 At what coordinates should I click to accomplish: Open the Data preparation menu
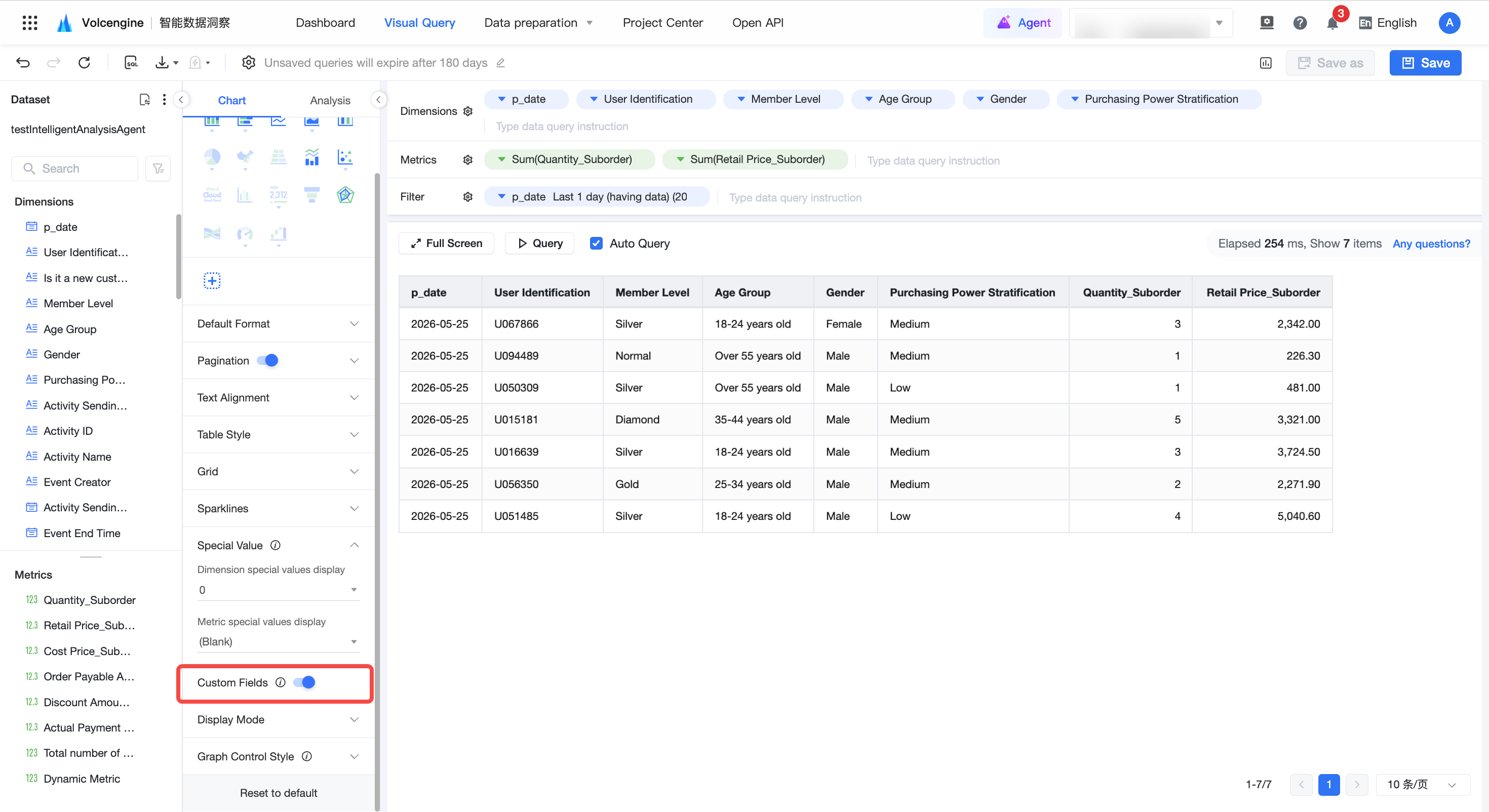pos(538,23)
